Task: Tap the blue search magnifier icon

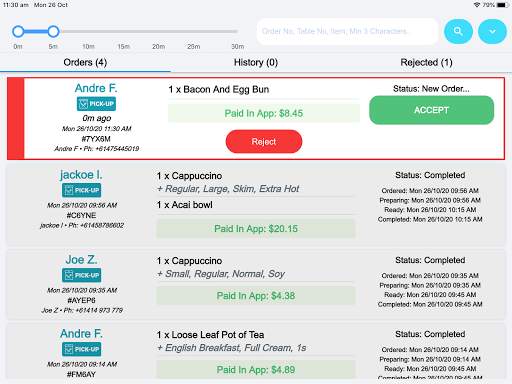Action: click(458, 31)
